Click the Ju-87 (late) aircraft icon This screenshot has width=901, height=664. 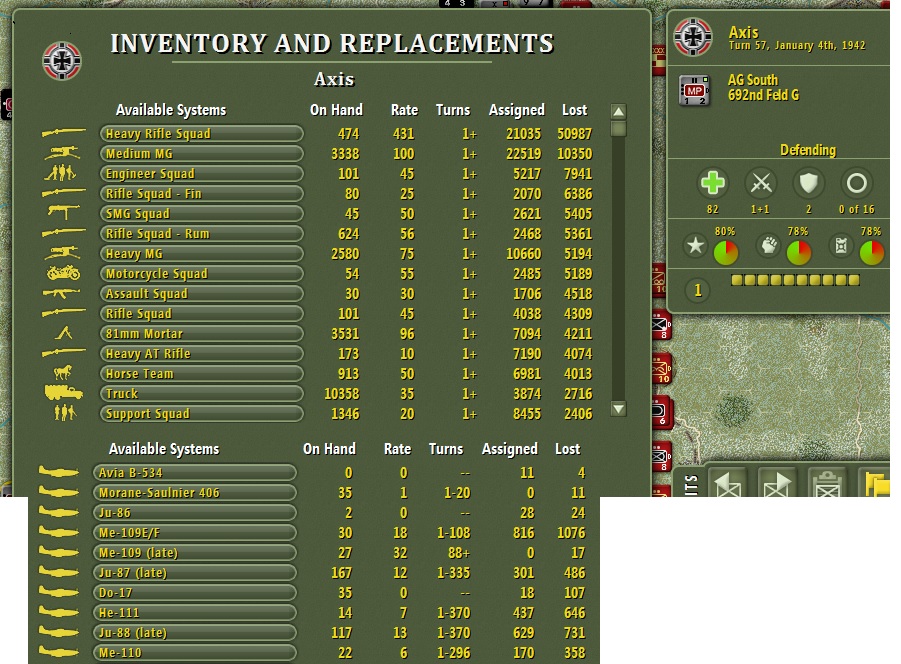[x=59, y=572]
